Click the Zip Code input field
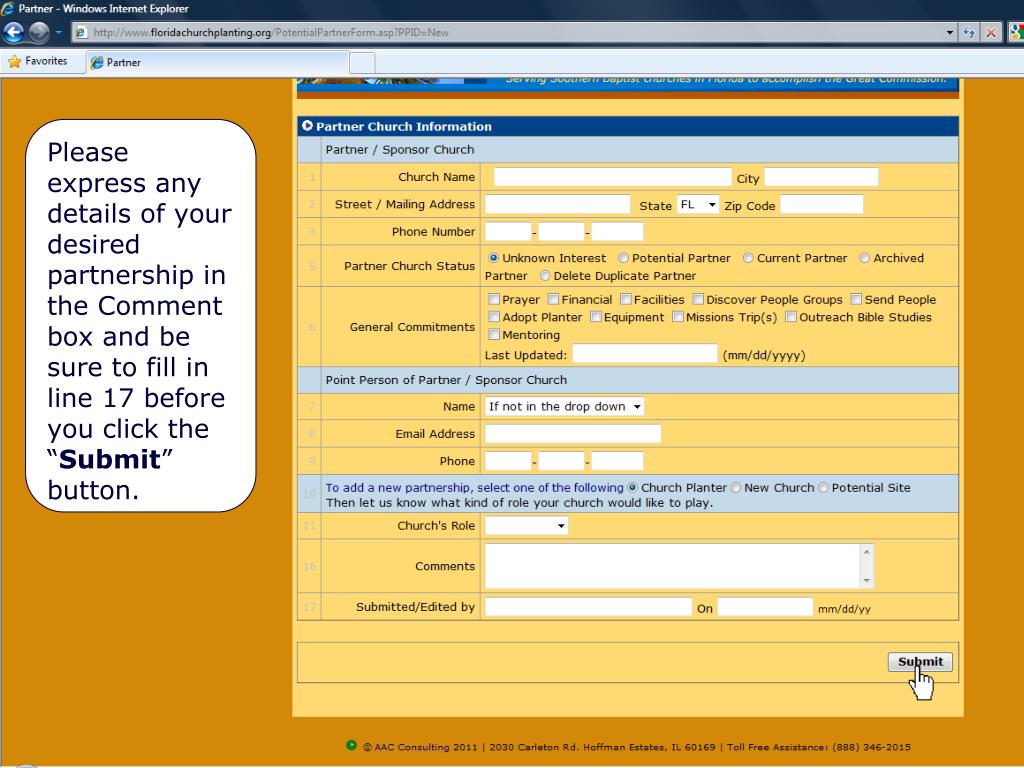The height and width of the screenshot is (768, 1024). click(822, 204)
